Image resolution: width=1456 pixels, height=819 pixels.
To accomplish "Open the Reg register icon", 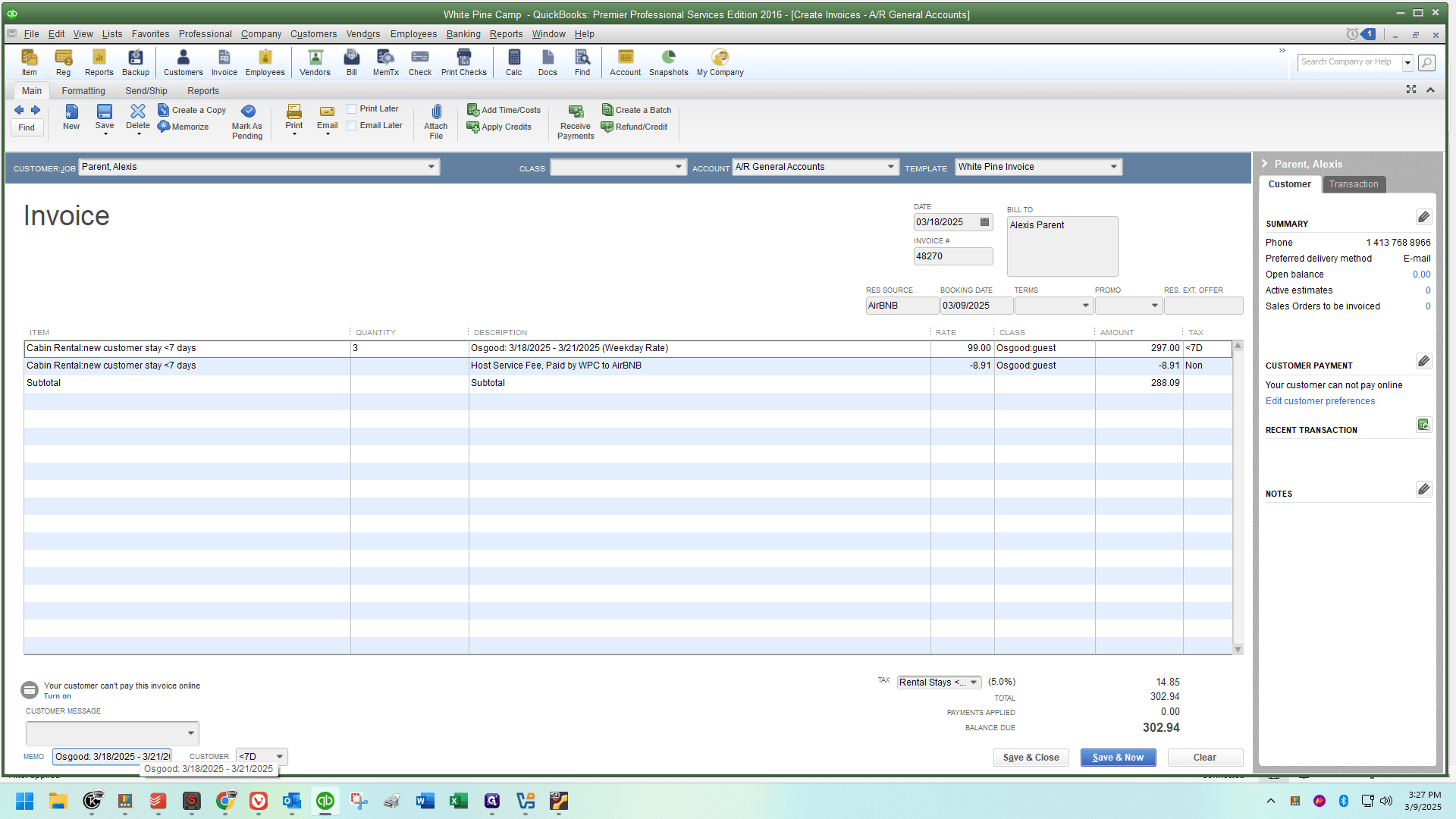I will [x=63, y=62].
